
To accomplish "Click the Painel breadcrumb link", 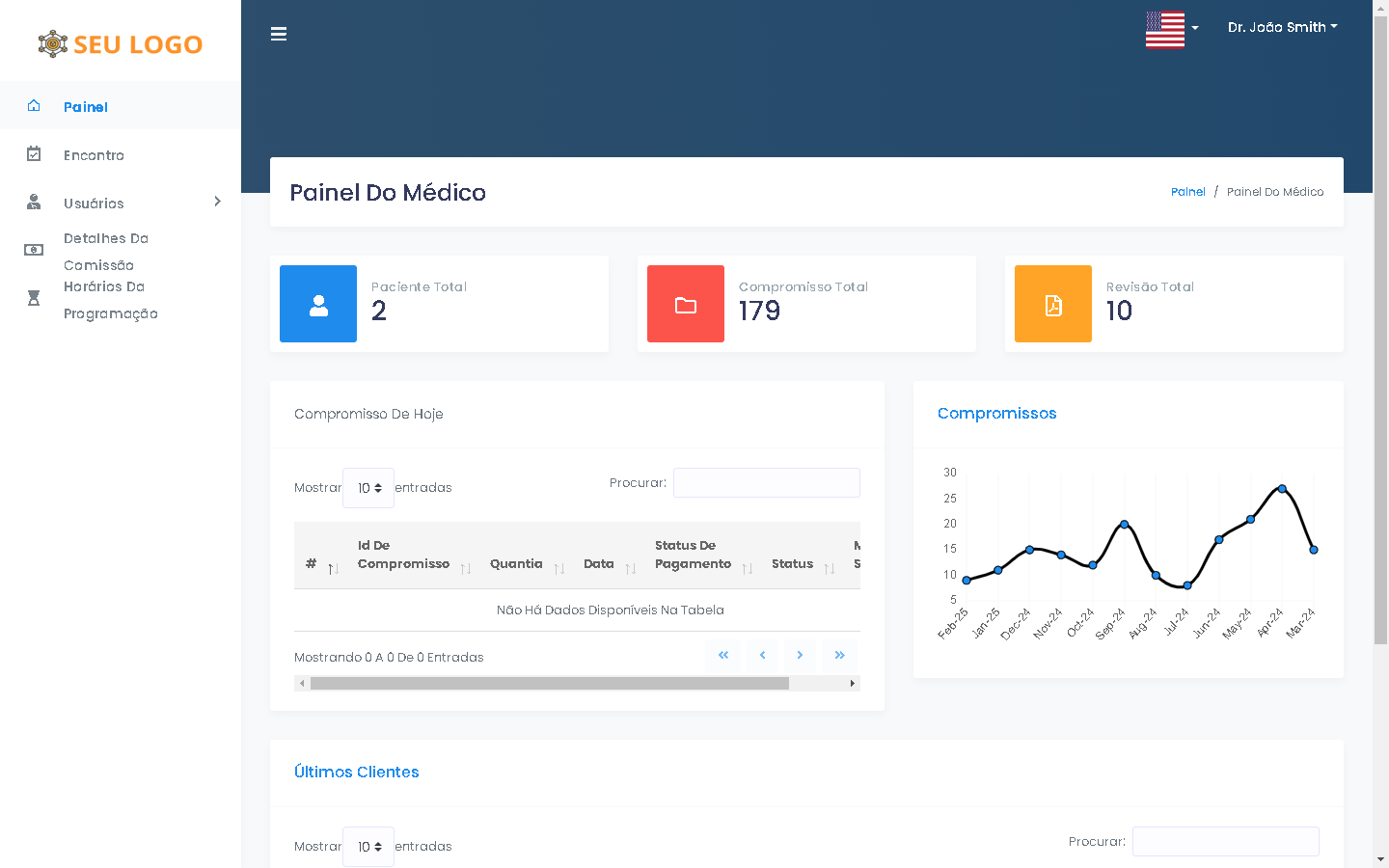I will click(1187, 192).
